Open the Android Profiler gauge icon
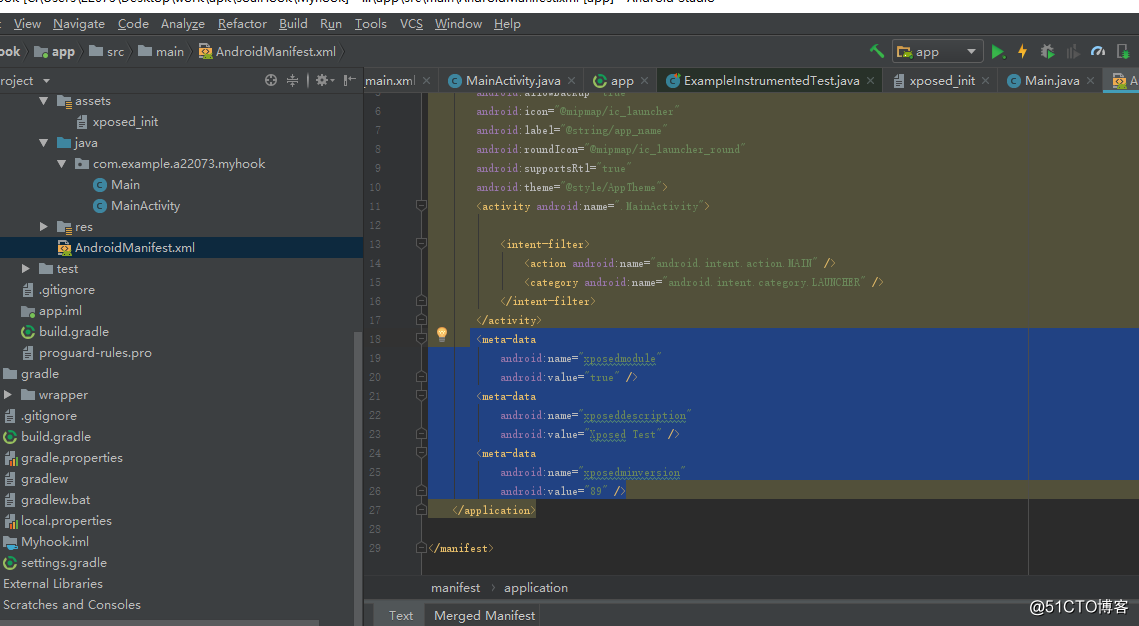This screenshot has height=626, width=1139. coord(1098,52)
